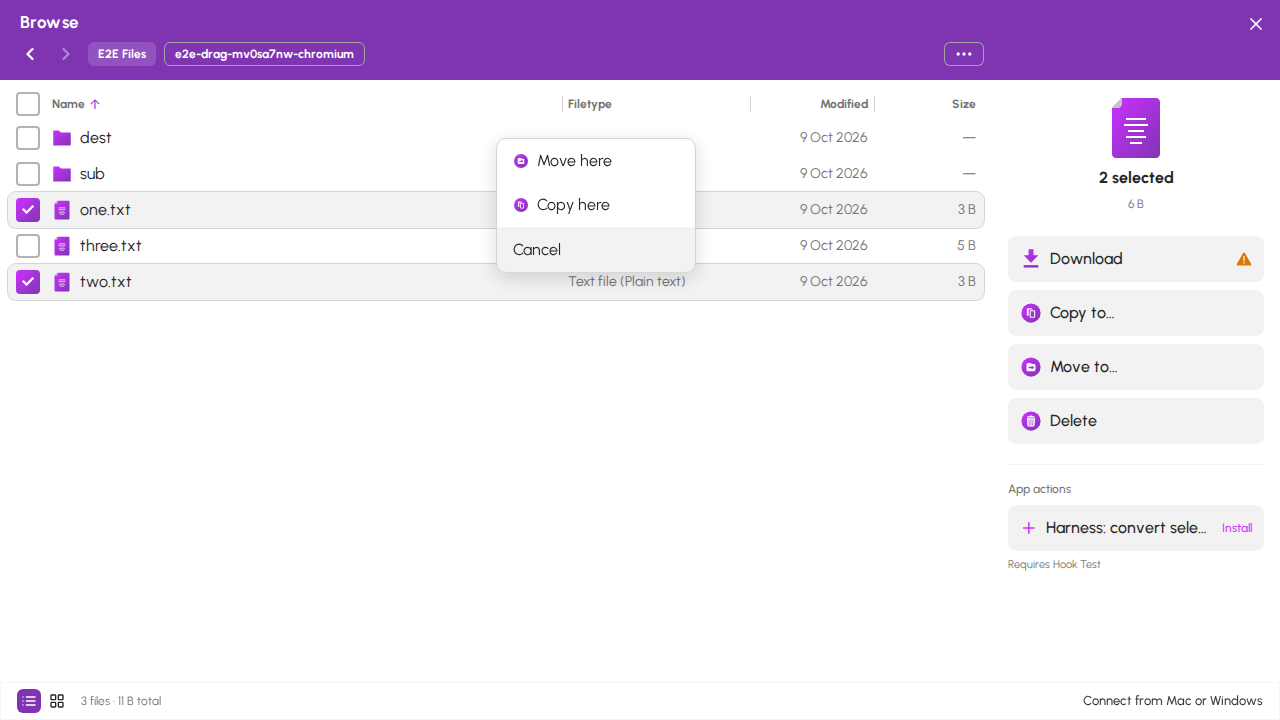Viewport: 1280px width, 720px height.
Task: Click the Move to... button
Action: coord(1136,367)
